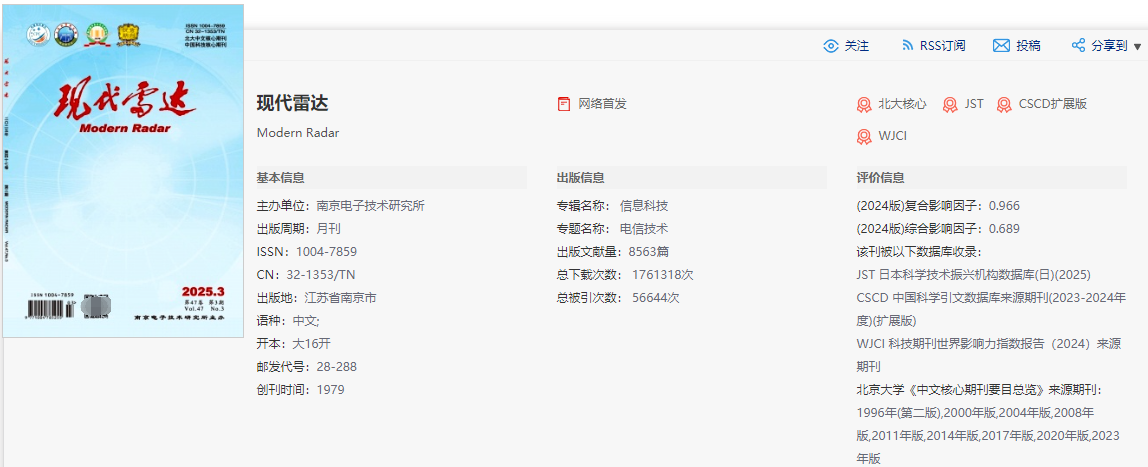
Task: Open the 现代雷达 journal cover thumbnail
Action: pos(123,171)
